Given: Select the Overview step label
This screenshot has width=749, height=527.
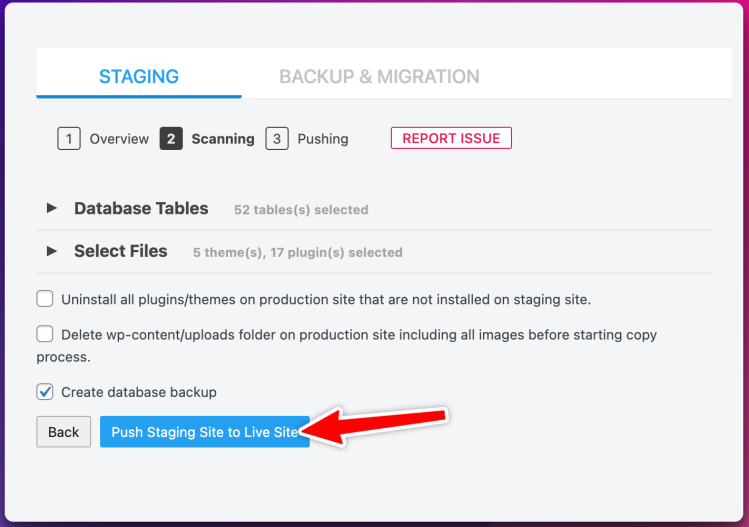Looking at the screenshot, I should [x=119, y=139].
